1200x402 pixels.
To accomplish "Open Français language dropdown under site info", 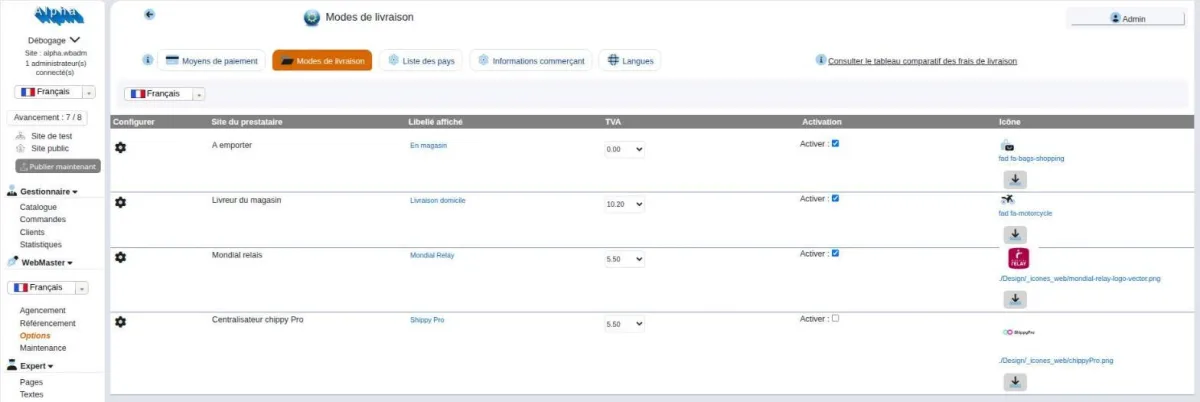I will 54,92.
